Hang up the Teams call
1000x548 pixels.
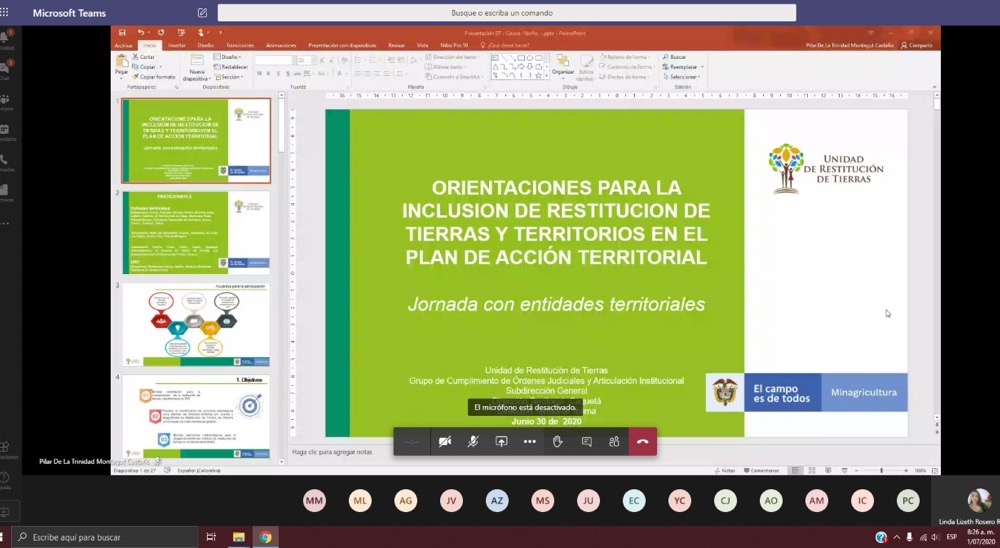[x=642, y=441]
